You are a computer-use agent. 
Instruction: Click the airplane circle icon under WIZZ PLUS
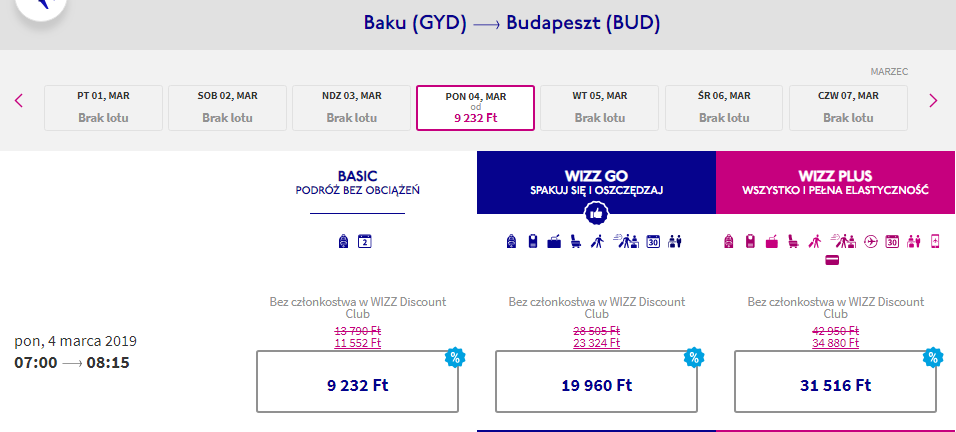pos(870,241)
